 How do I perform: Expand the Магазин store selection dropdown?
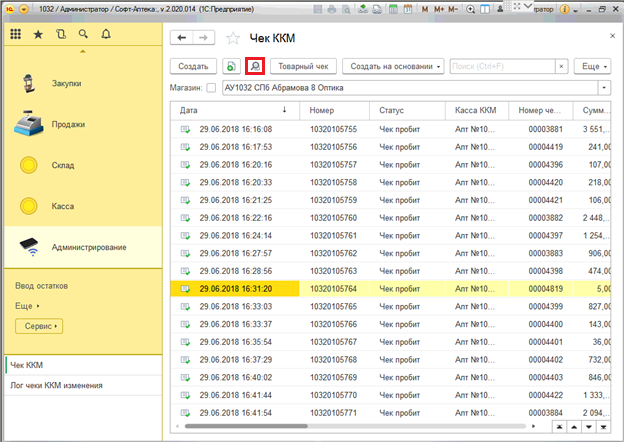(x=605, y=87)
